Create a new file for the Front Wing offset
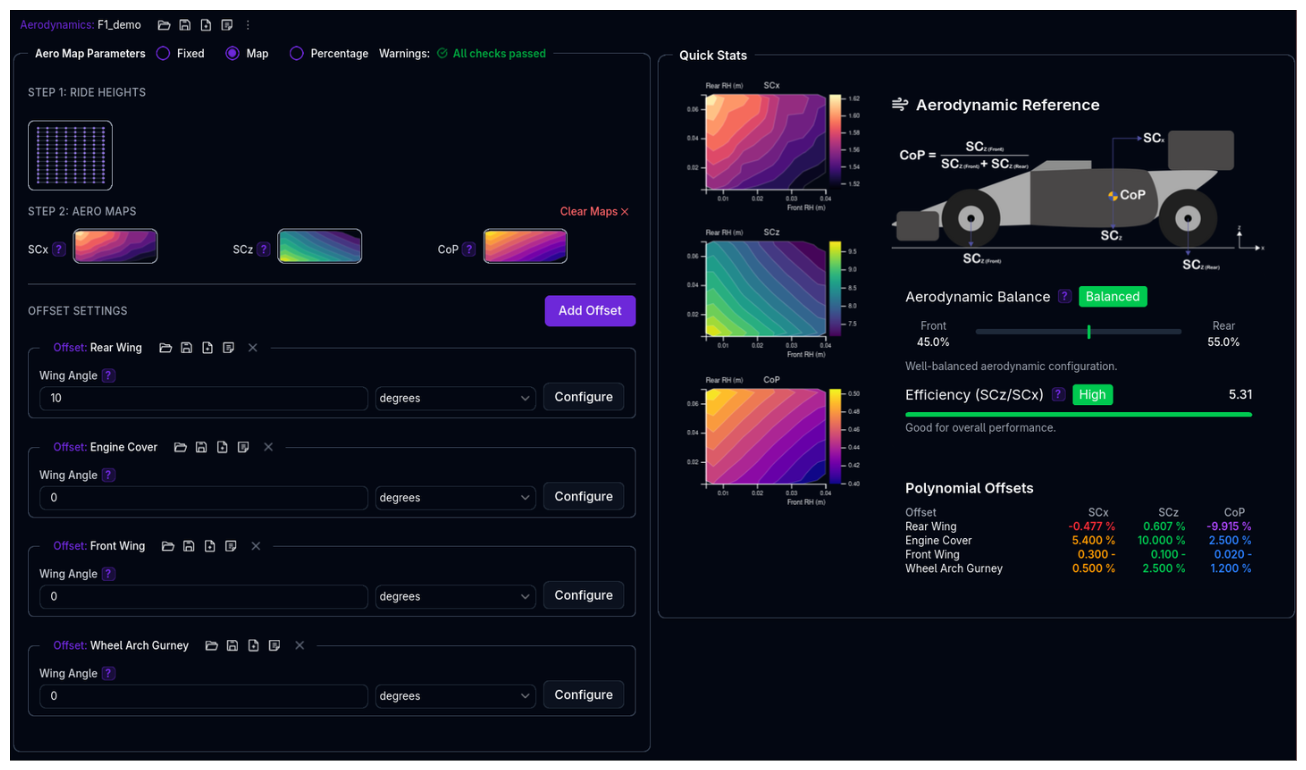 coord(208,546)
